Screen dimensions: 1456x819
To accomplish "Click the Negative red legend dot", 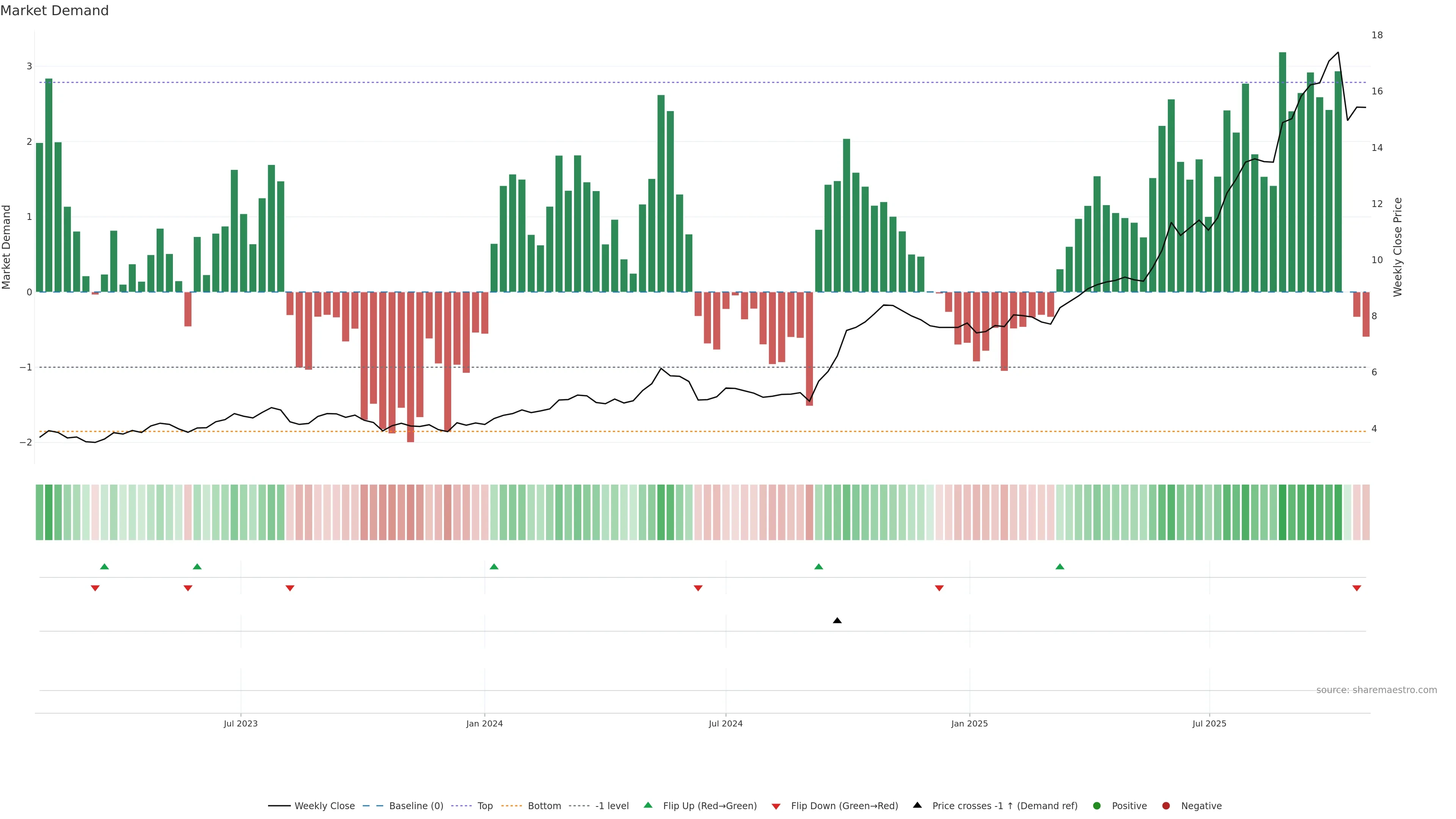I will click(1166, 806).
